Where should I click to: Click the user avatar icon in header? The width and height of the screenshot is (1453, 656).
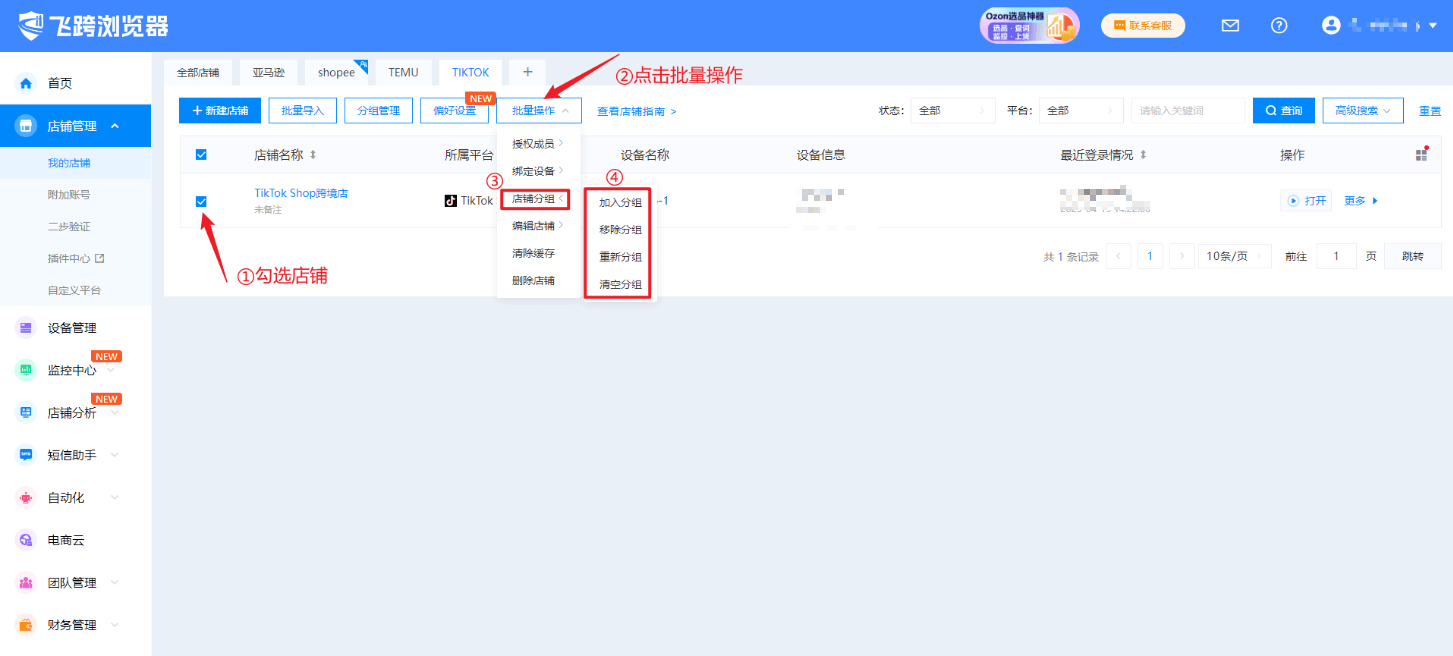coord(1330,26)
